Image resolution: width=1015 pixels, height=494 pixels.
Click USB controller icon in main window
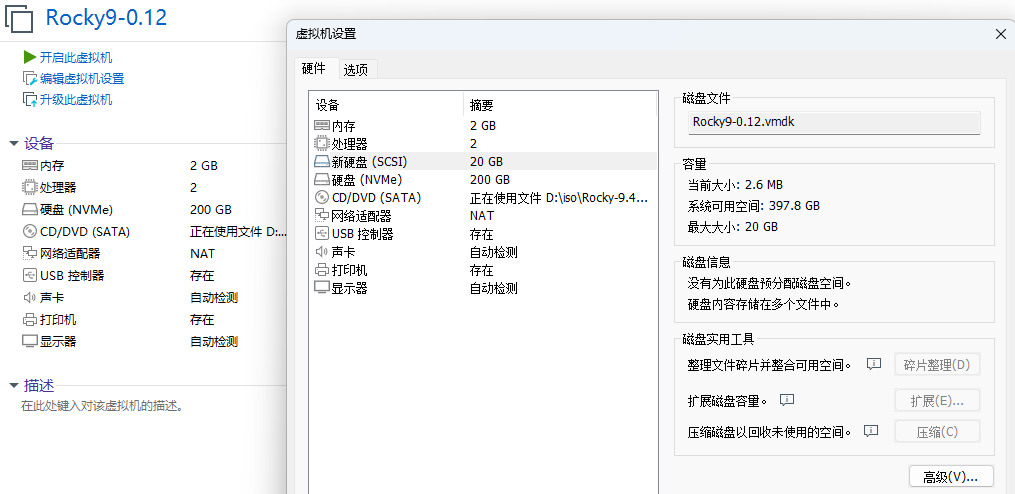pyautogui.click(x=30, y=275)
